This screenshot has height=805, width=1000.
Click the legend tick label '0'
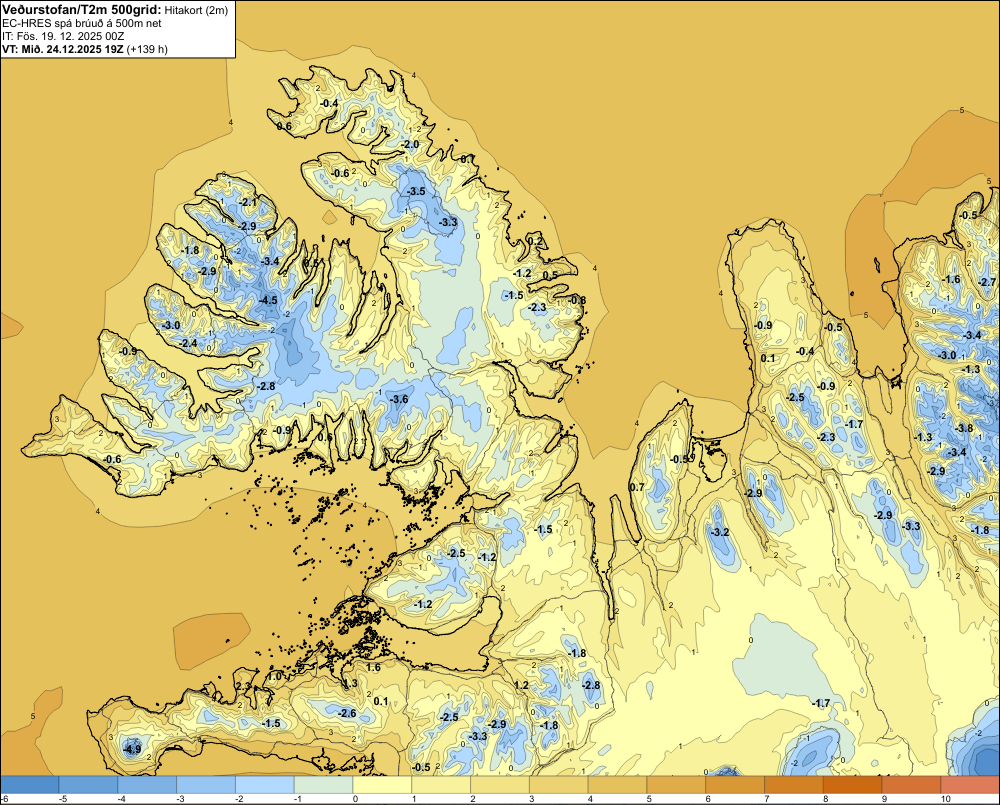click(355, 799)
